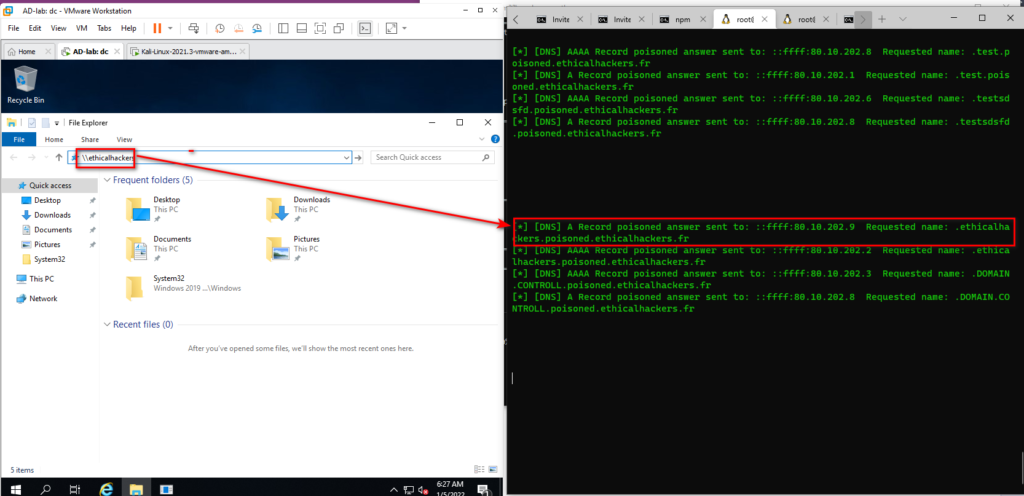This screenshot has height=496, width=1024.
Task: Click the File Explorer address bar field
Action: (x=210, y=157)
